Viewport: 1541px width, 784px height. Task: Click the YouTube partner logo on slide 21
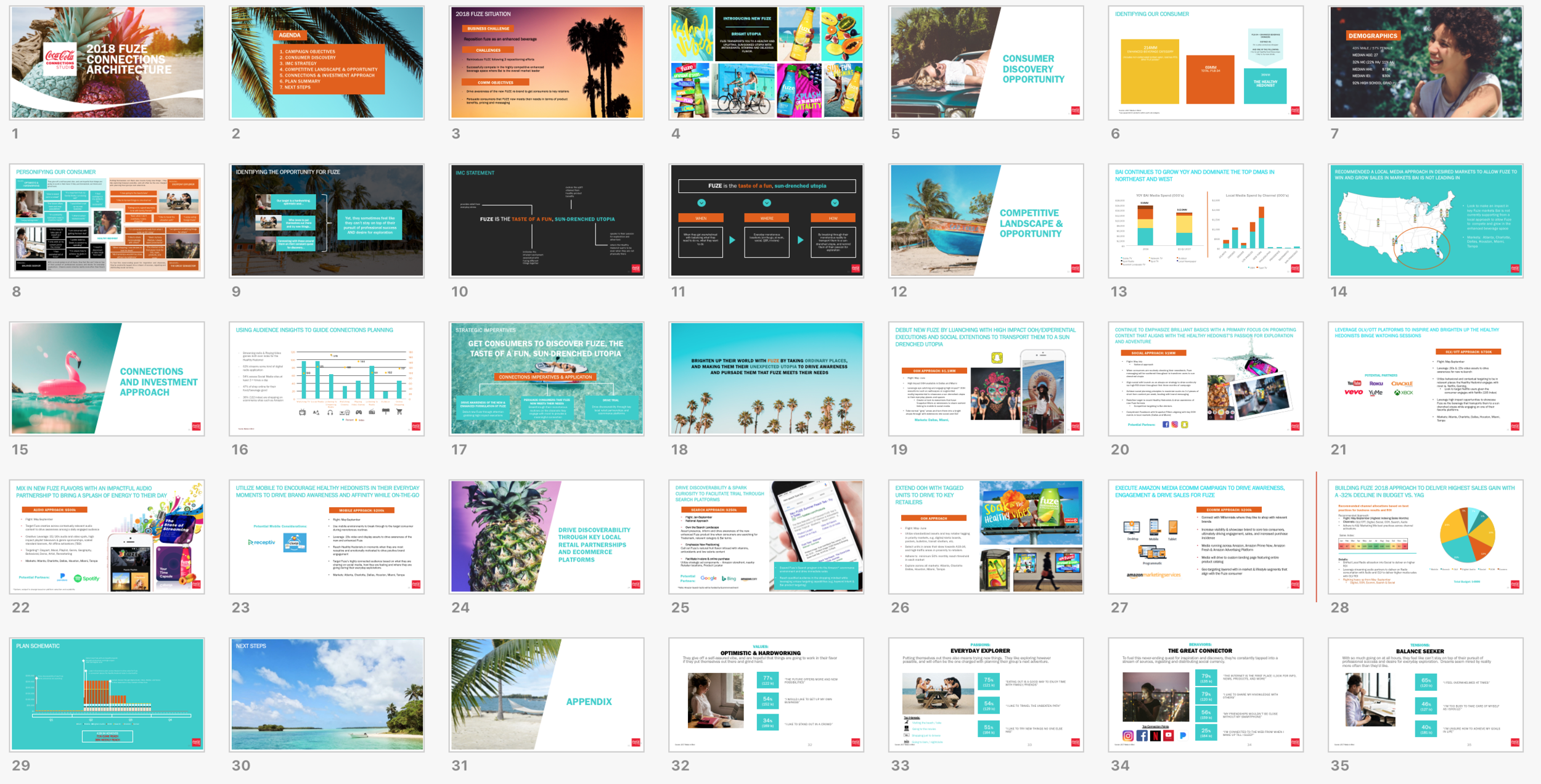click(1355, 383)
